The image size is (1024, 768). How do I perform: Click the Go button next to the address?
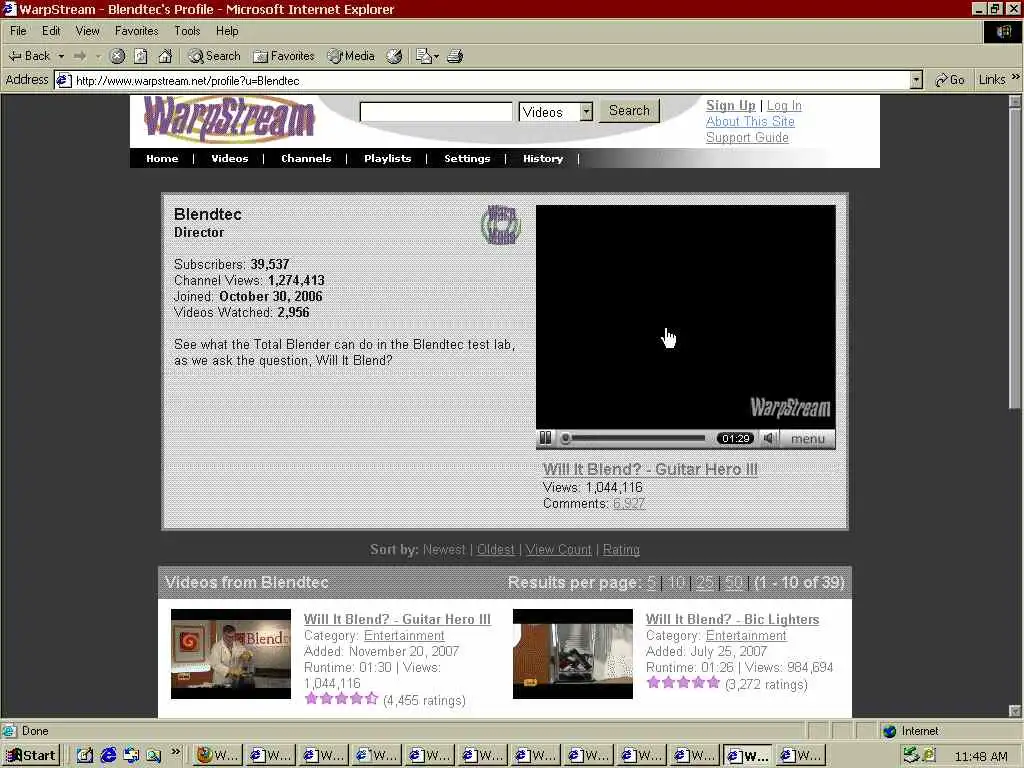point(950,80)
